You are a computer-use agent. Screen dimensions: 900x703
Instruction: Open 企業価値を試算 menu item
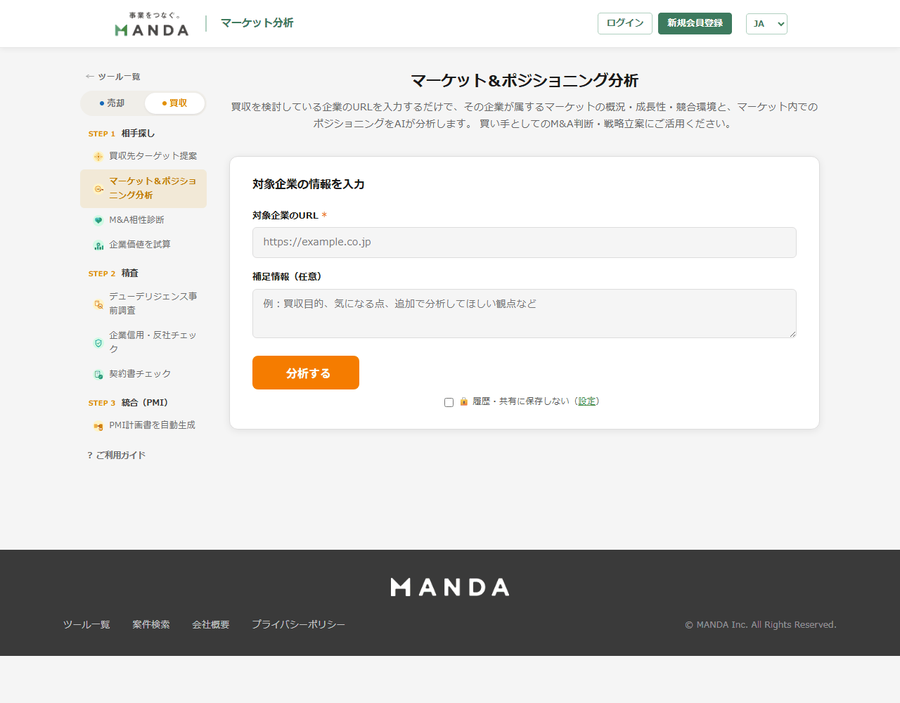coord(143,244)
